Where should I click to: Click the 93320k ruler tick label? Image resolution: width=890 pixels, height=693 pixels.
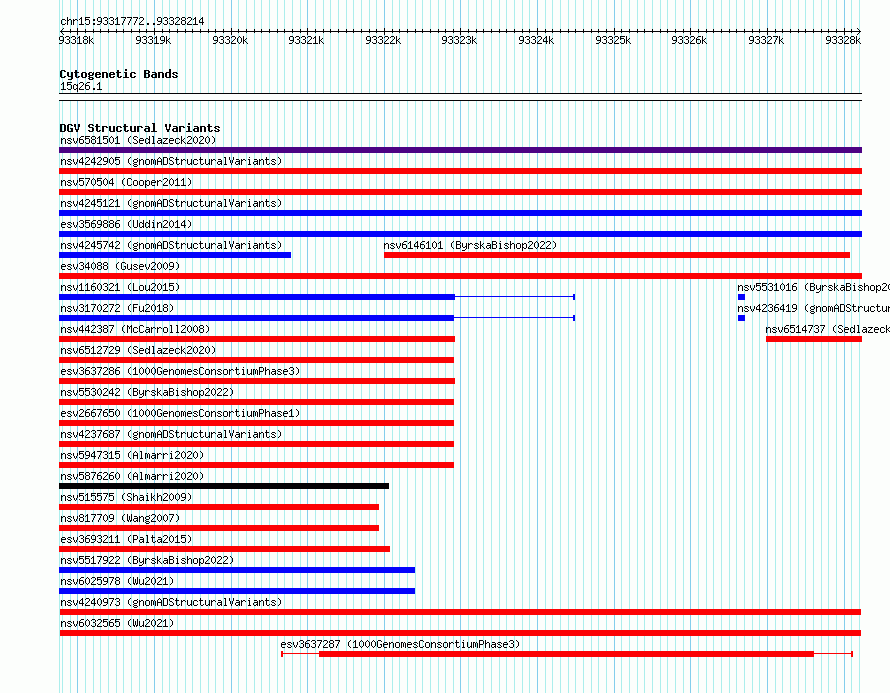(230, 40)
